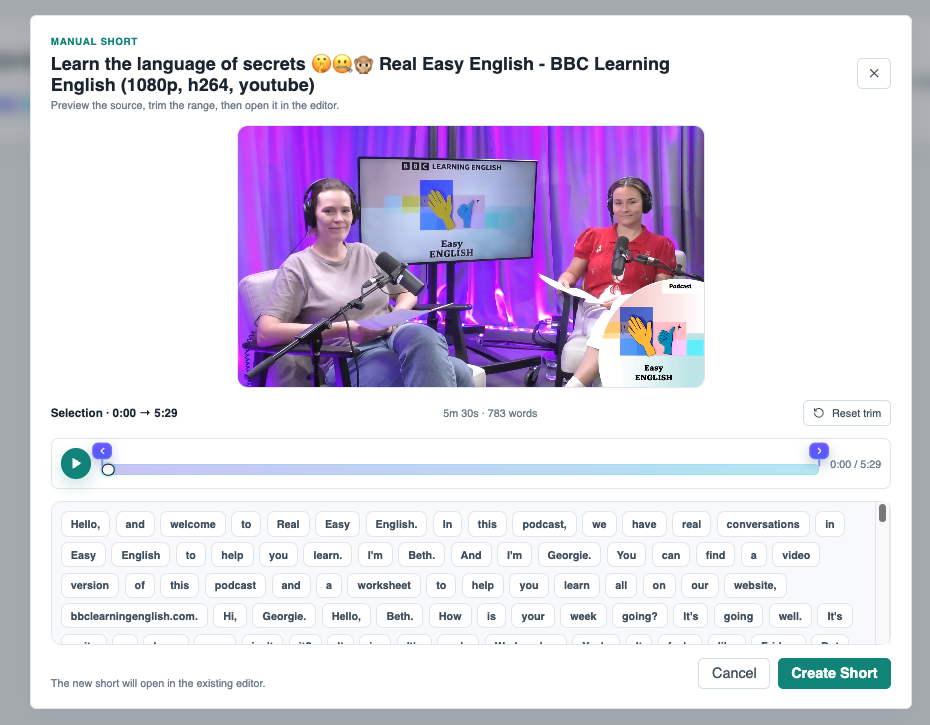930x725 pixels.
Task: Select the transcript word "our"
Action: [x=699, y=586]
